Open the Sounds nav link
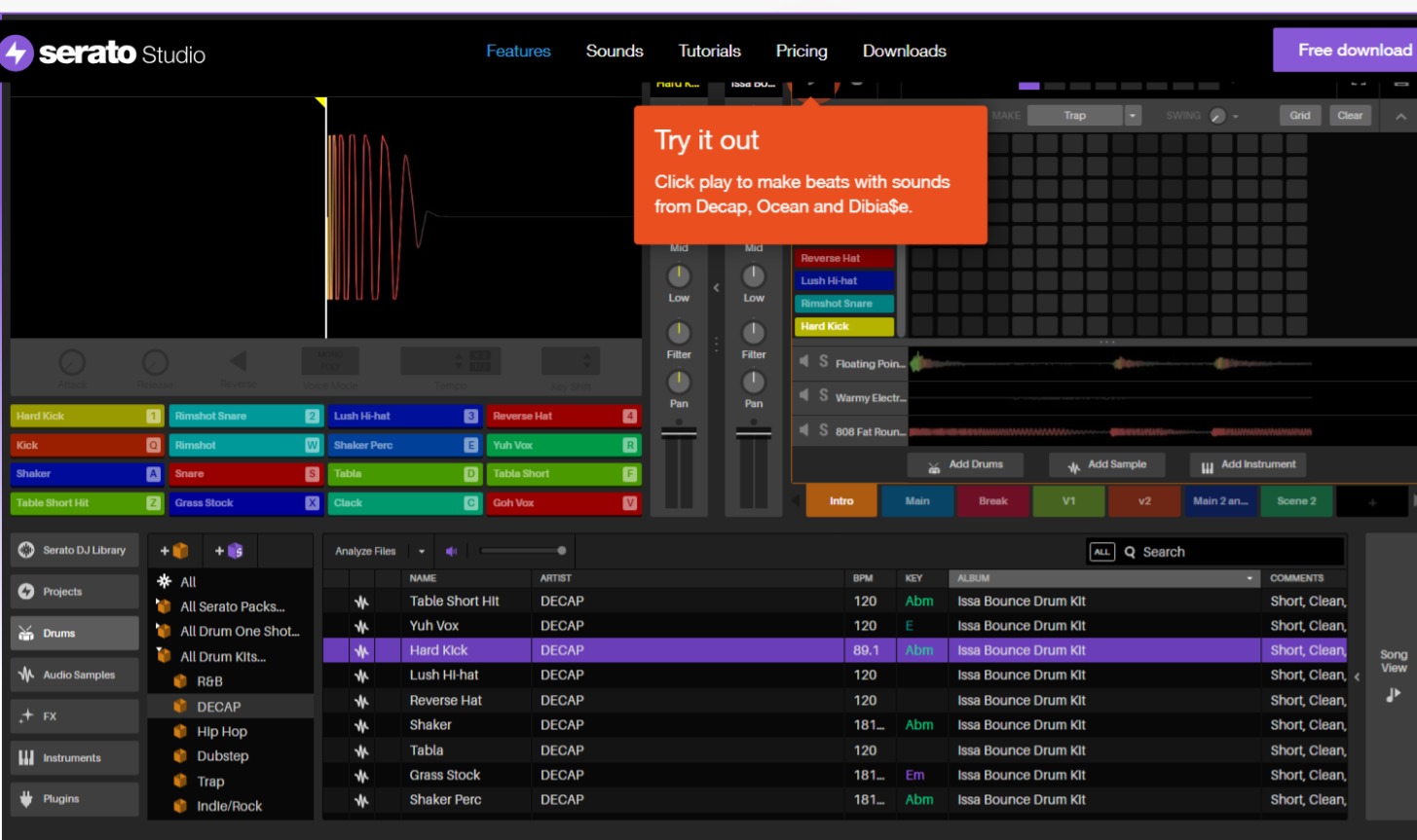The height and width of the screenshot is (840, 1417). click(615, 51)
